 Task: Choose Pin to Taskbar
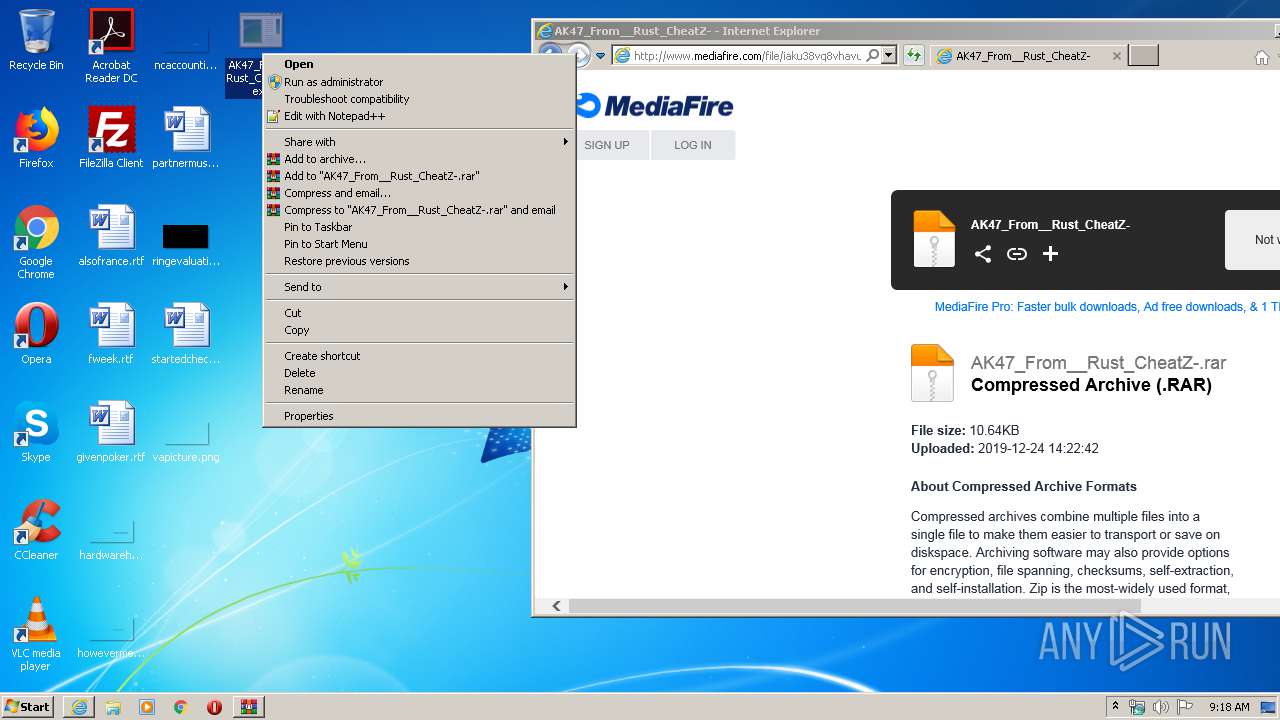[x=419, y=227]
